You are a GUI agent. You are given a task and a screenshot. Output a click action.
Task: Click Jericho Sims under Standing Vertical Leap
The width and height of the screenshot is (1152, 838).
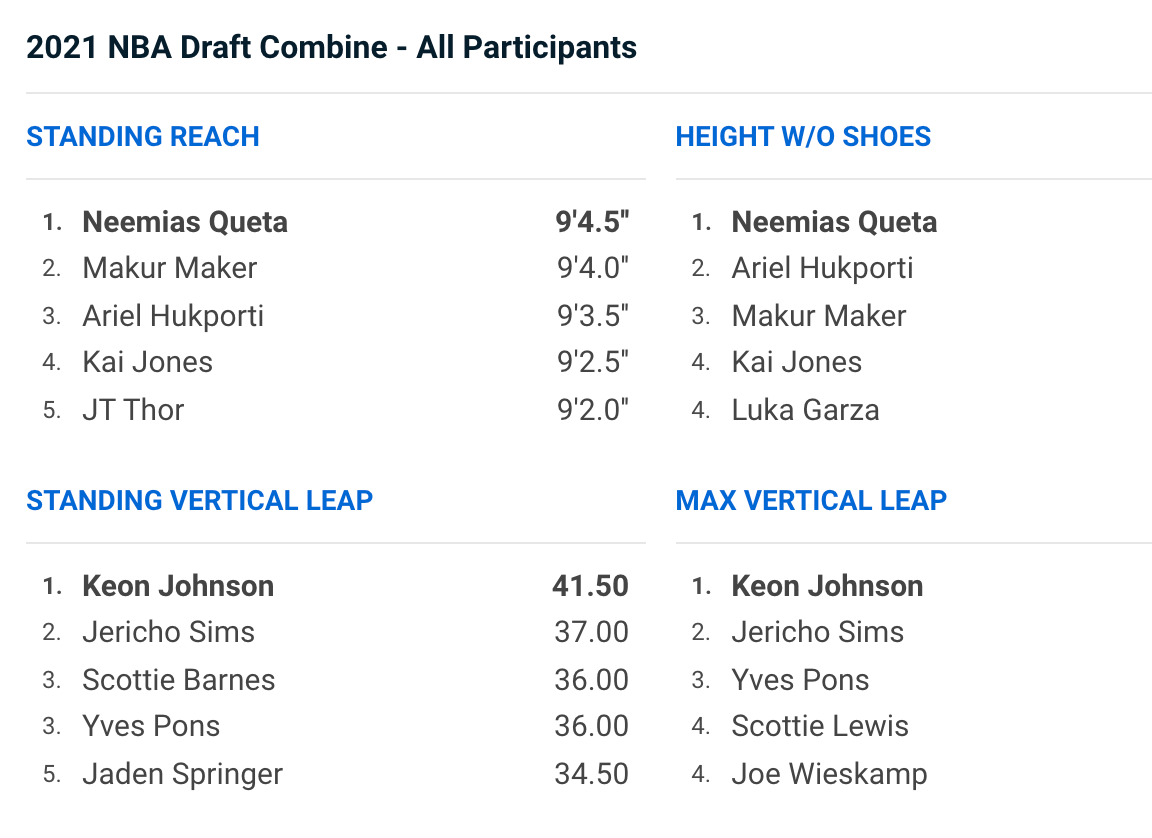[168, 632]
